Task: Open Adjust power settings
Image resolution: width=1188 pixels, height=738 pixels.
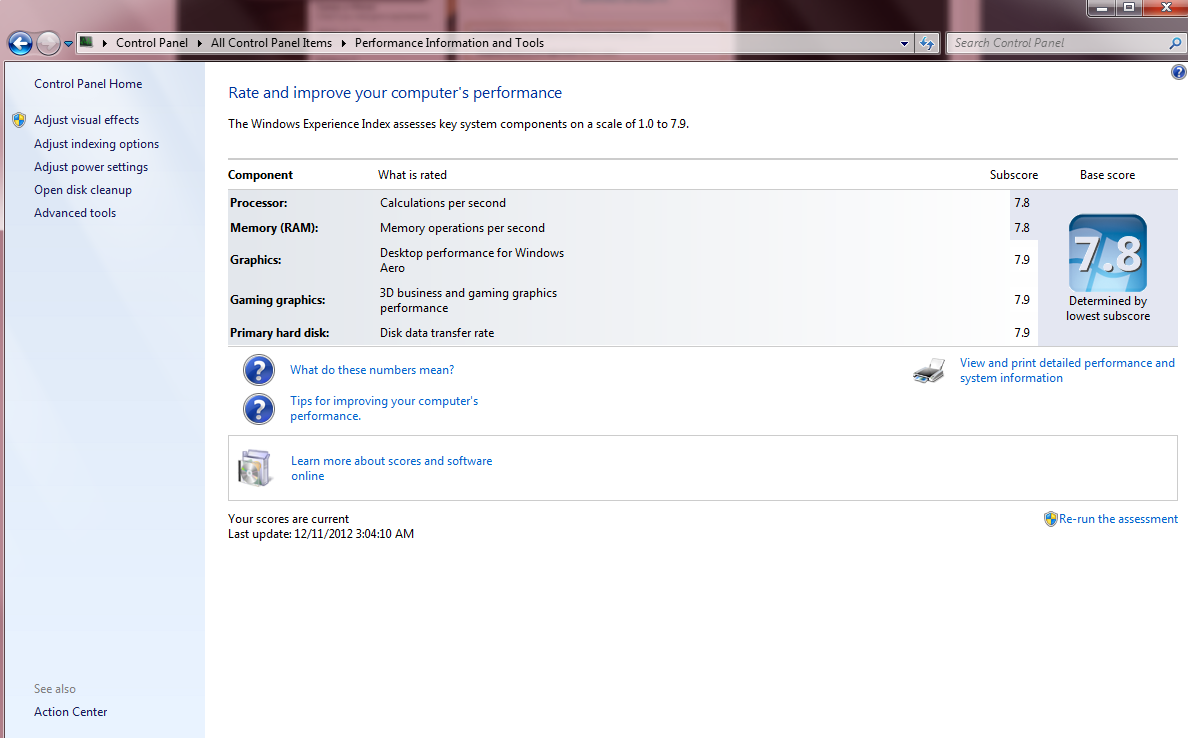Action: click(x=91, y=167)
